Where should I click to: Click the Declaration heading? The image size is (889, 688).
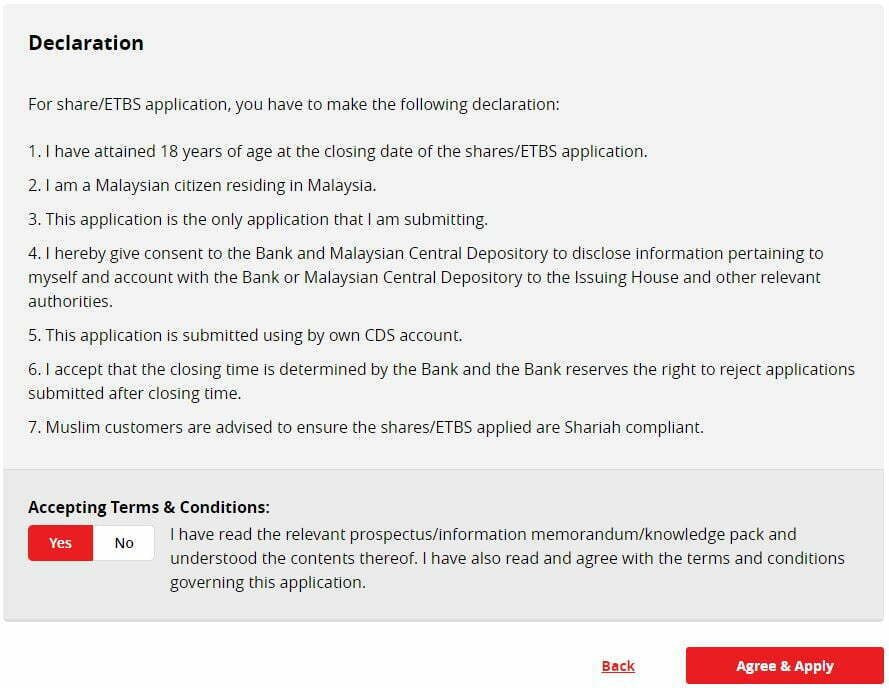[86, 43]
